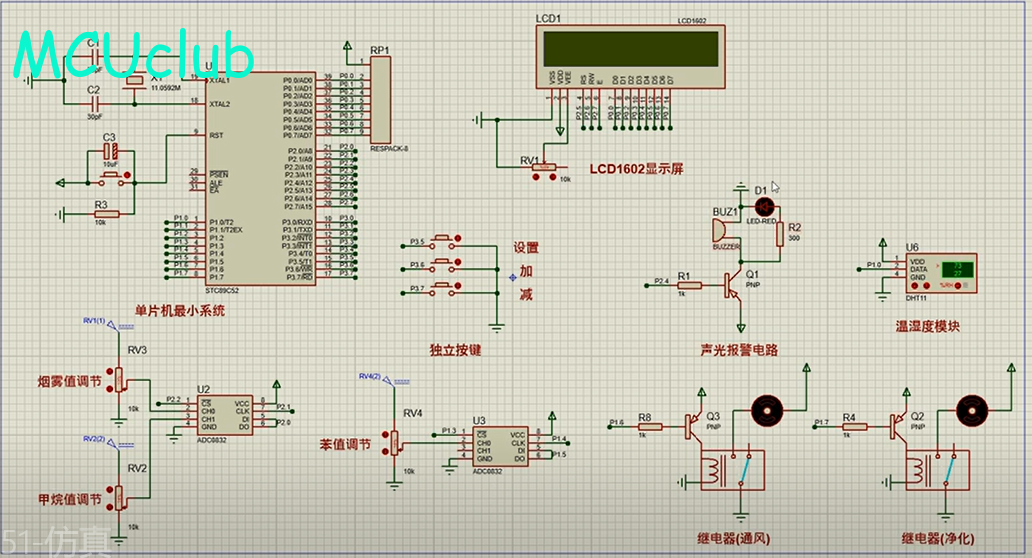Adjust RV2 methane value potentiometer
Viewport: 1032px width, 558px height.
(x=118, y=496)
